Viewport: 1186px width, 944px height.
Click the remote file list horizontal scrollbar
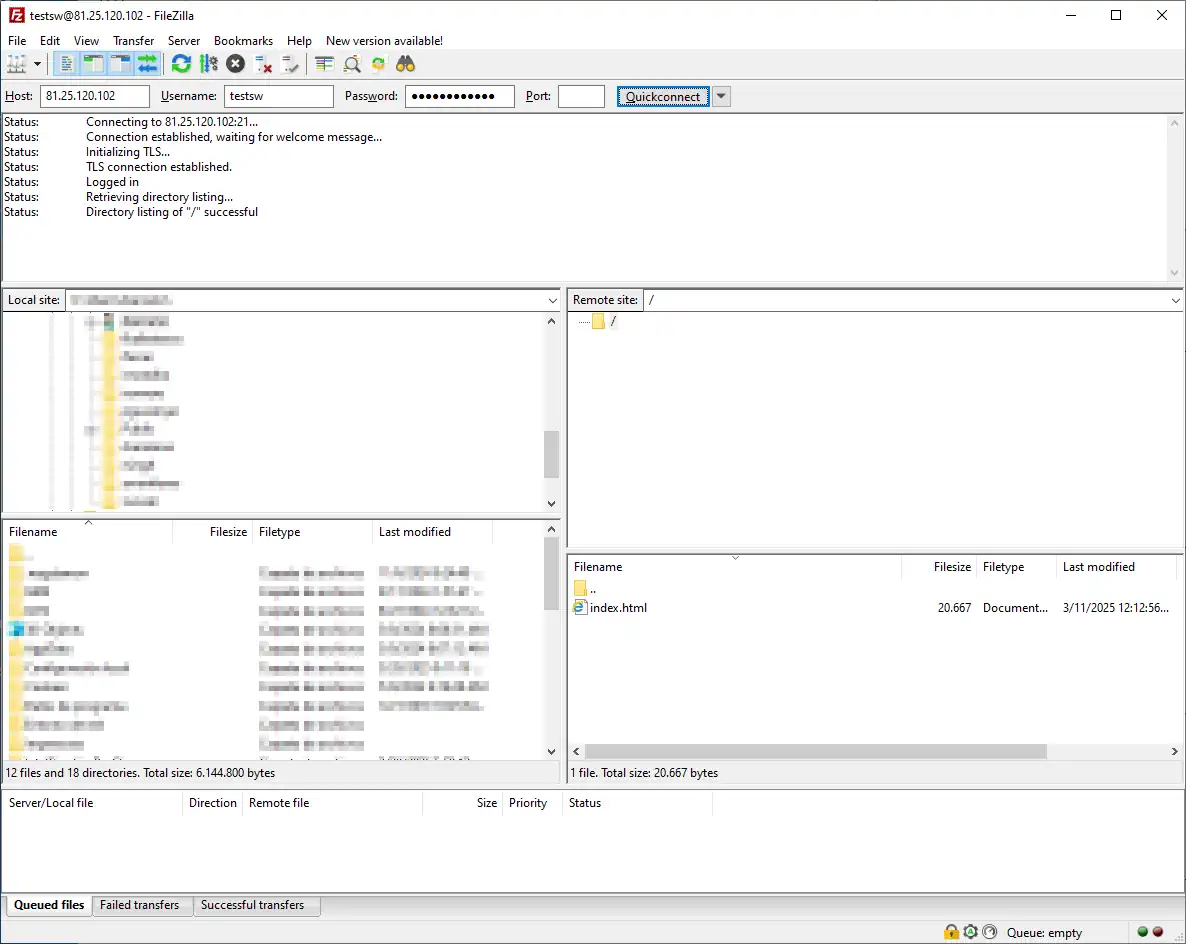point(815,751)
